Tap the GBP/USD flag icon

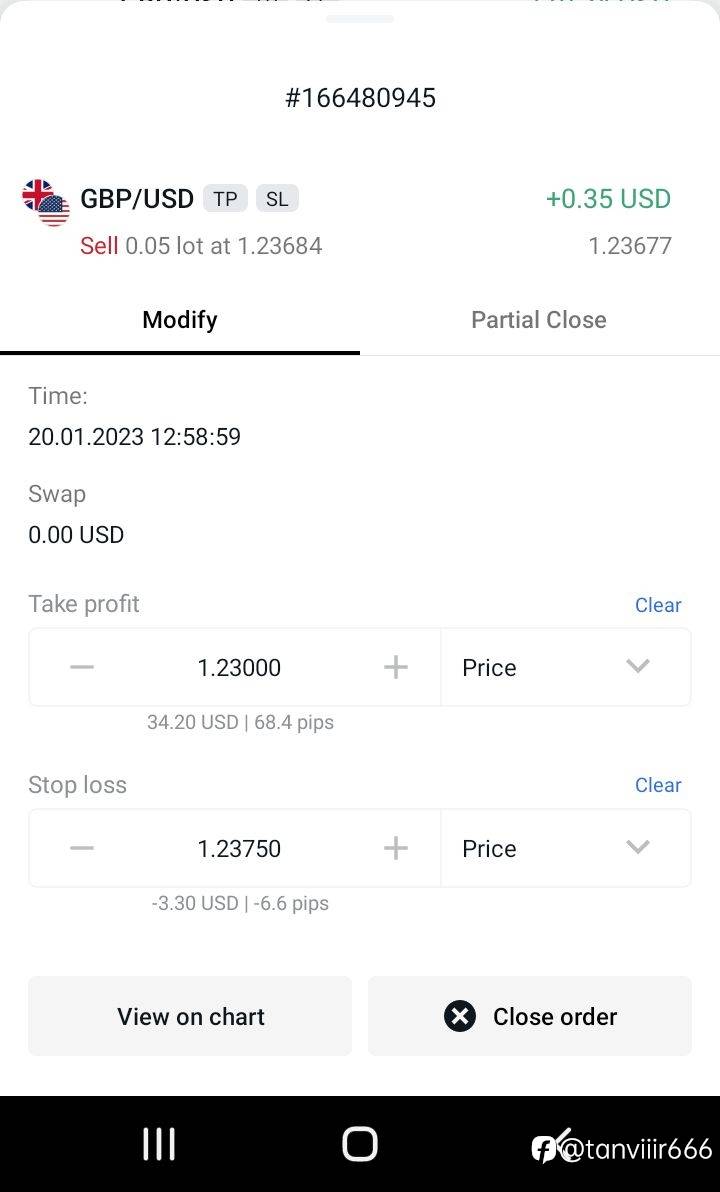(x=46, y=203)
